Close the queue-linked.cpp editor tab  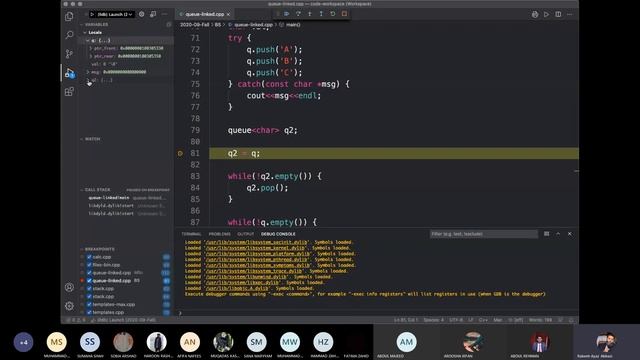[x=228, y=14]
